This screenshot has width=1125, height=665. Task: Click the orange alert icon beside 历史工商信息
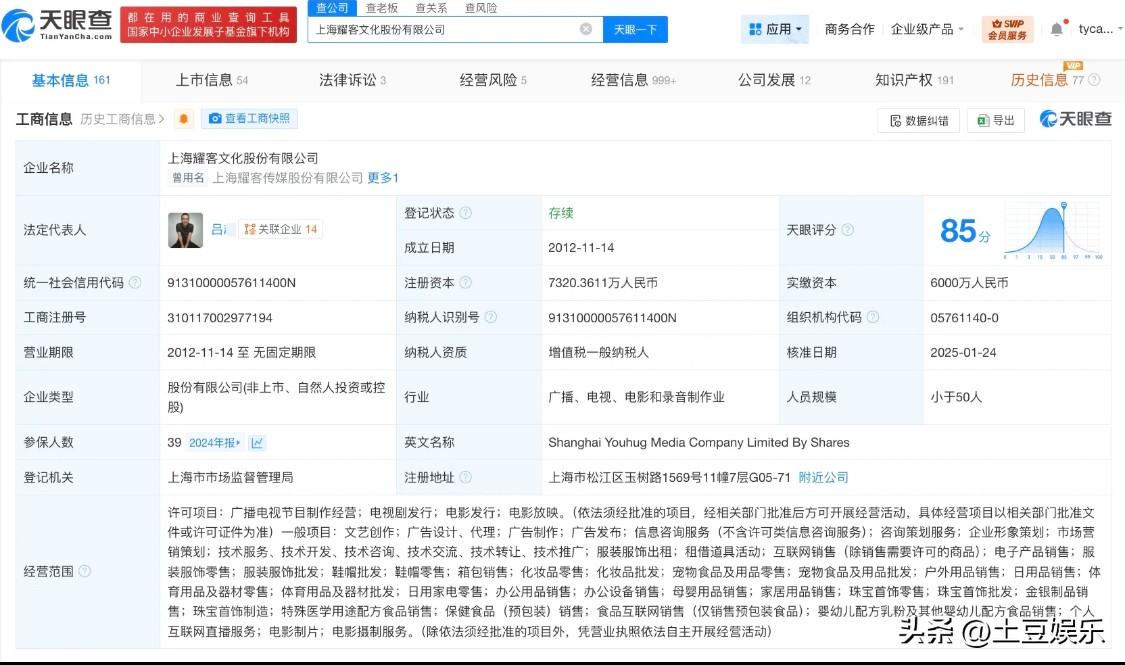pyautogui.click(x=184, y=119)
